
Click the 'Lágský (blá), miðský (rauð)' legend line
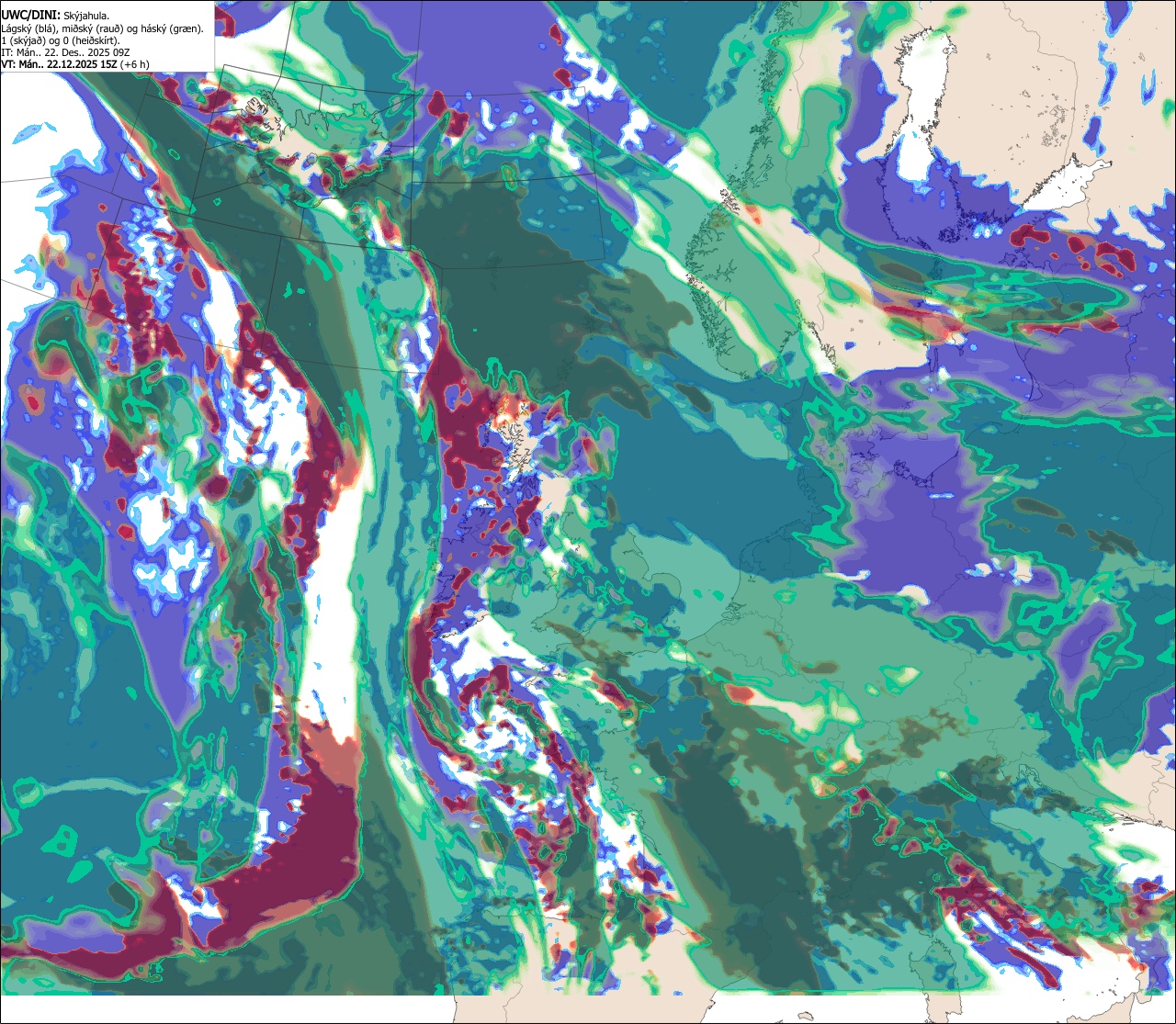pyautogui.click(x=103, y=28)
